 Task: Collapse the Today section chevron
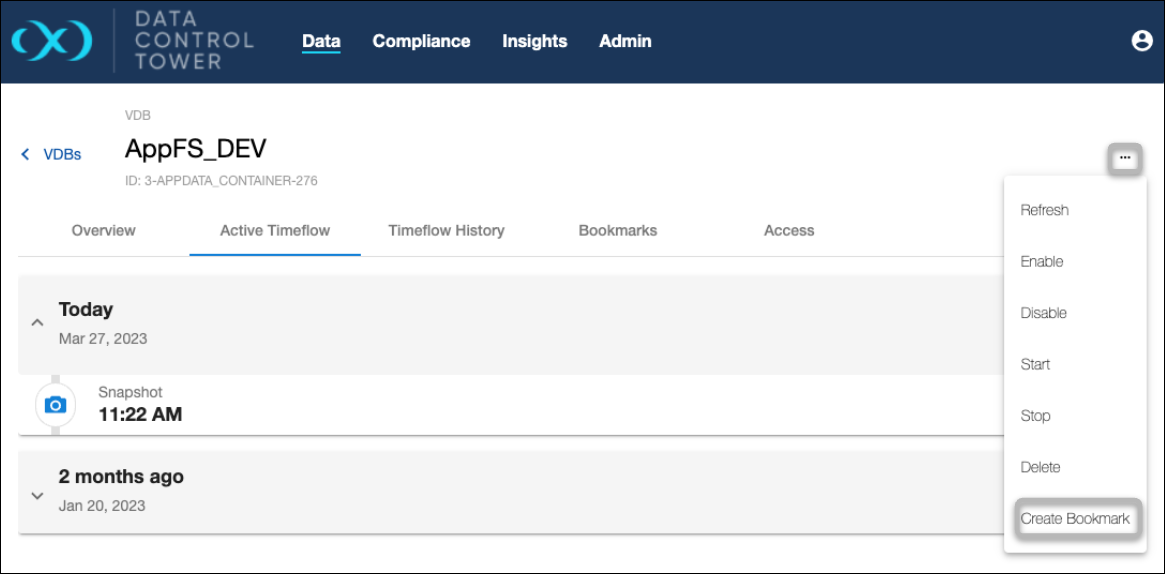[x=37, y=323]
